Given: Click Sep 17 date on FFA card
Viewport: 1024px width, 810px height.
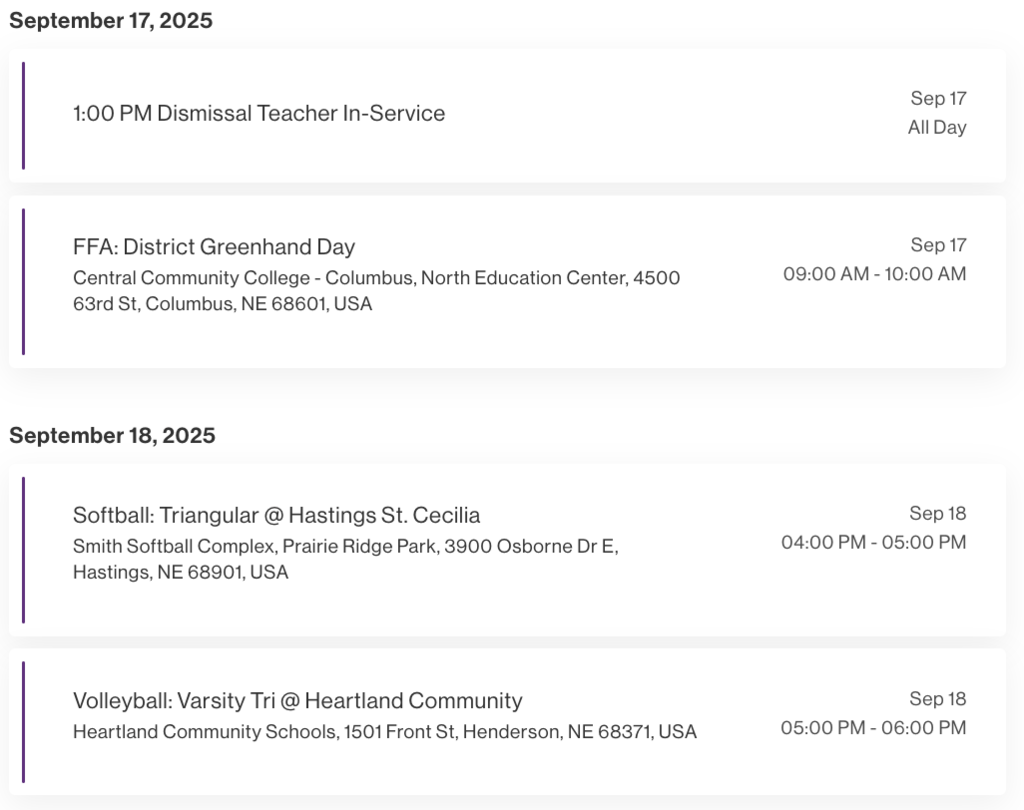Looking at the screenshot, I should point(938,245).
